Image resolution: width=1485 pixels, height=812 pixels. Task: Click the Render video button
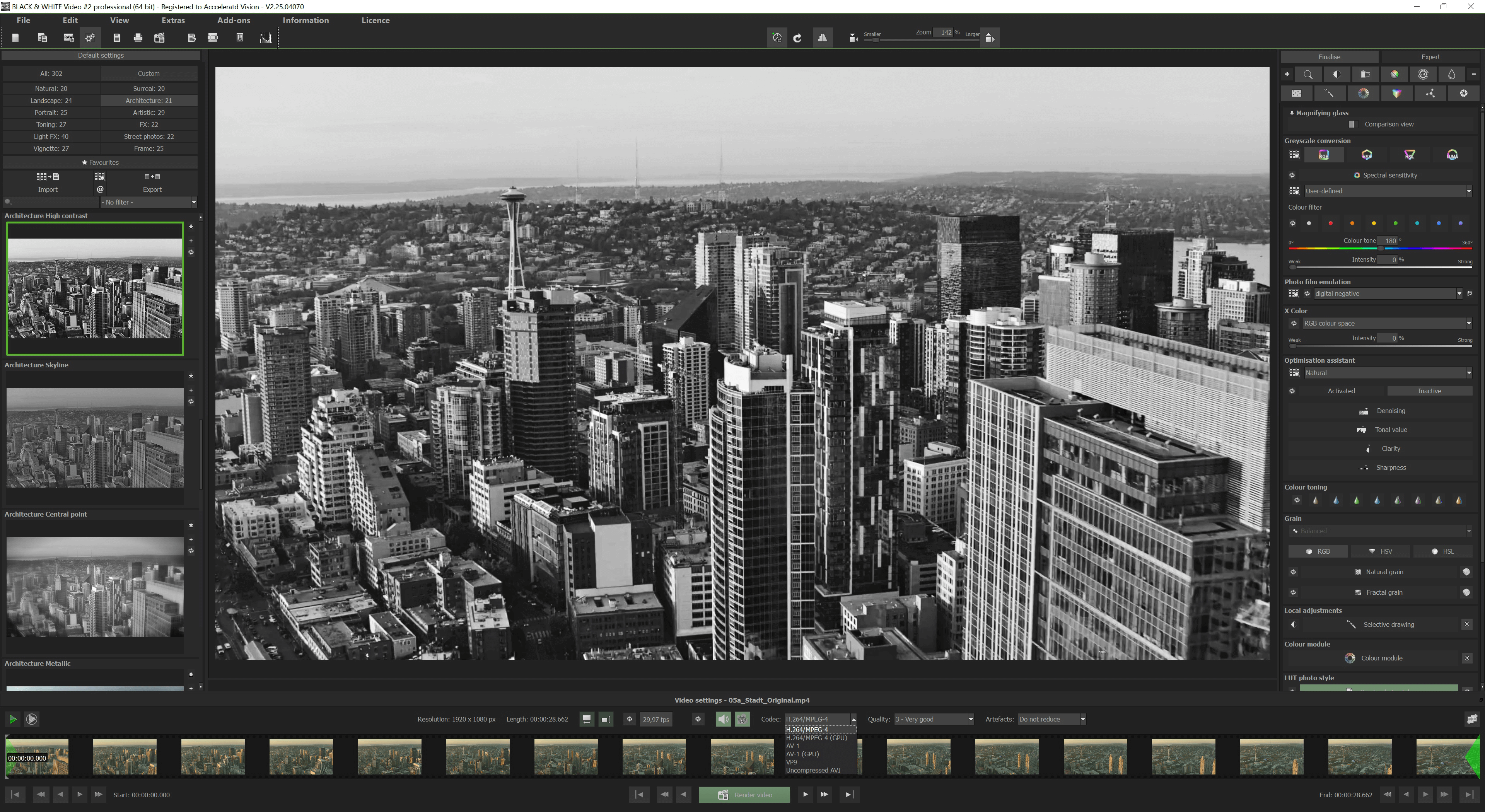744,794
